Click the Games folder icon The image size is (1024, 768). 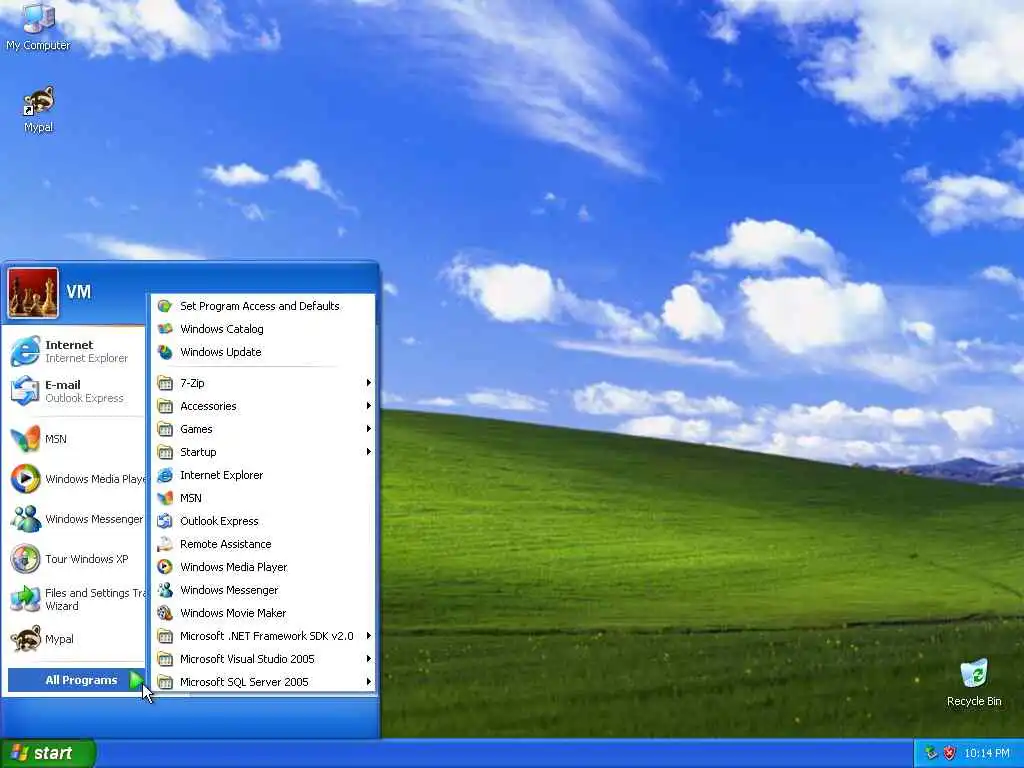165,429
